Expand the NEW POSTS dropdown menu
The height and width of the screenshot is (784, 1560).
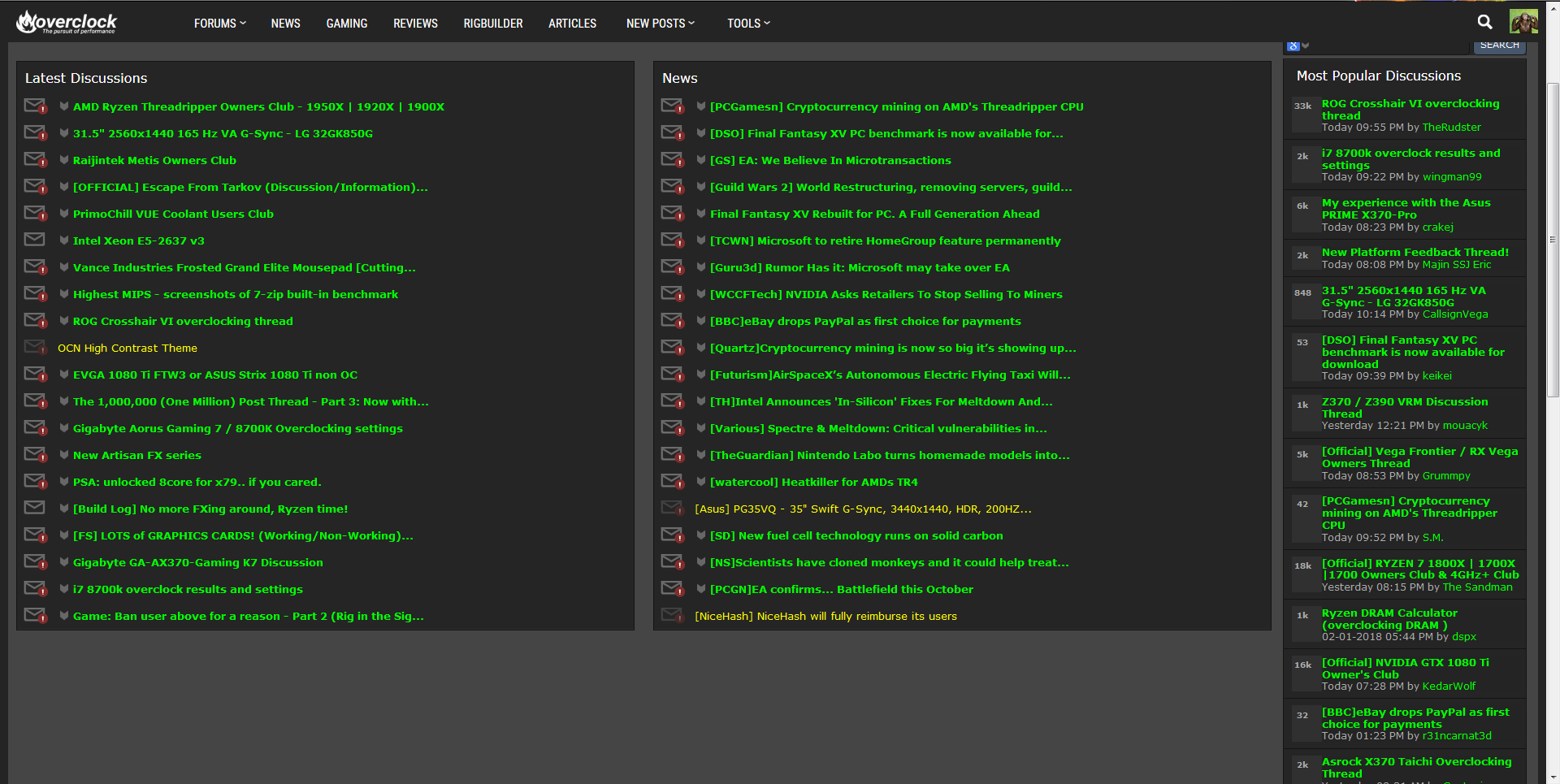pos(661,24)
